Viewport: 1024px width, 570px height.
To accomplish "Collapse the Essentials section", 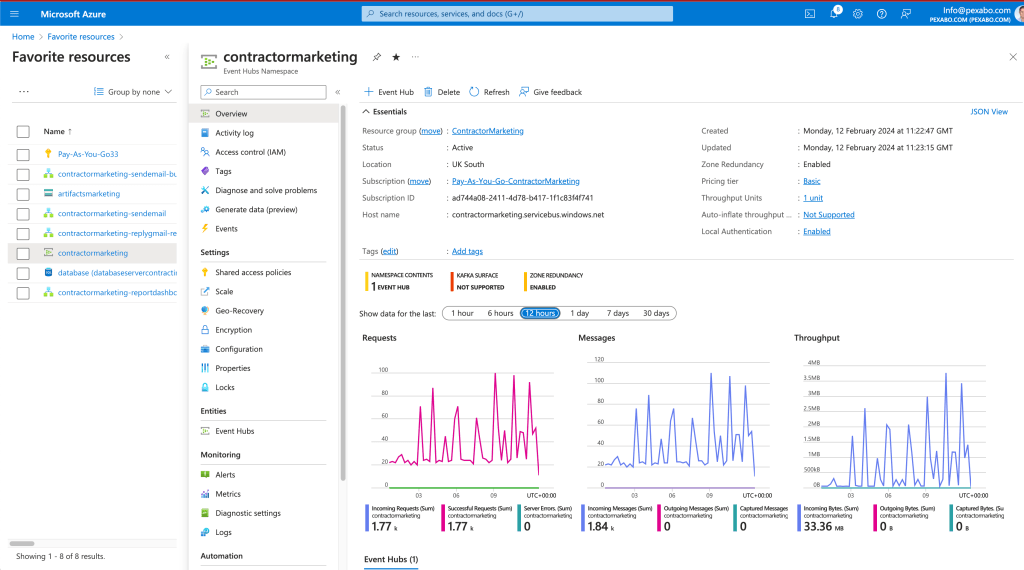I will tap(385, 112).
